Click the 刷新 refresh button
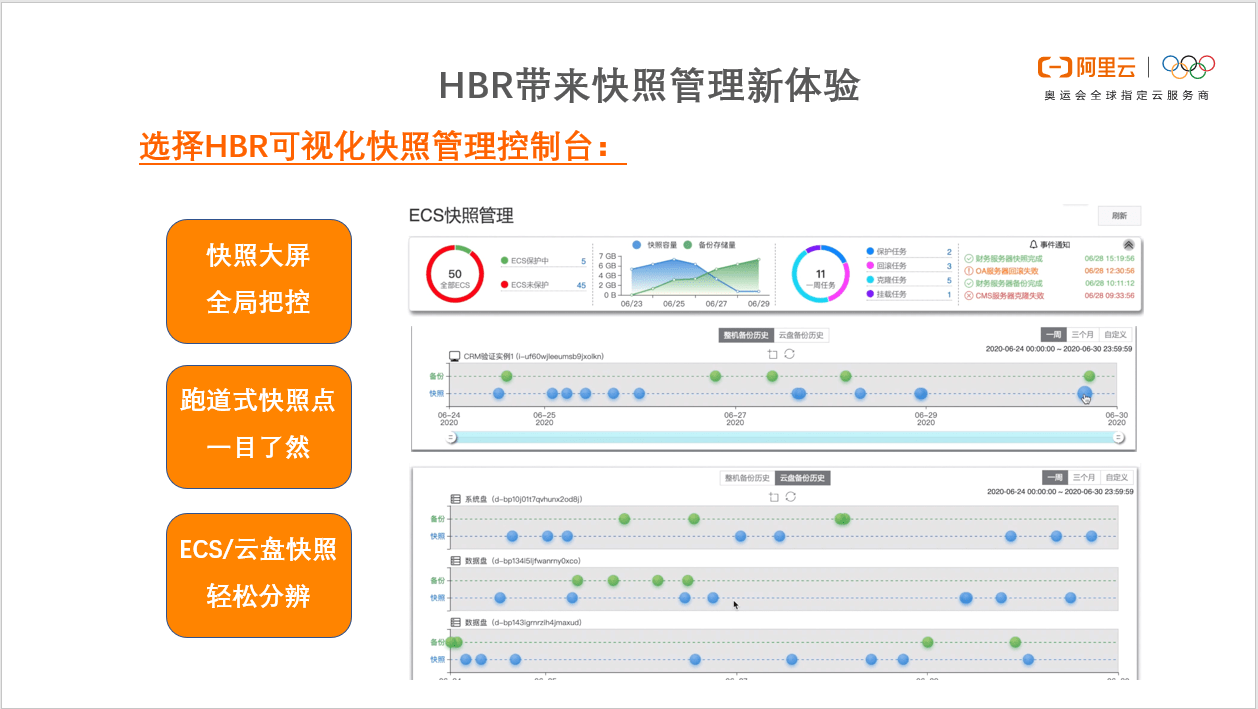The width and height of the screenshot is (1258, 709). tap(1119, 215)
